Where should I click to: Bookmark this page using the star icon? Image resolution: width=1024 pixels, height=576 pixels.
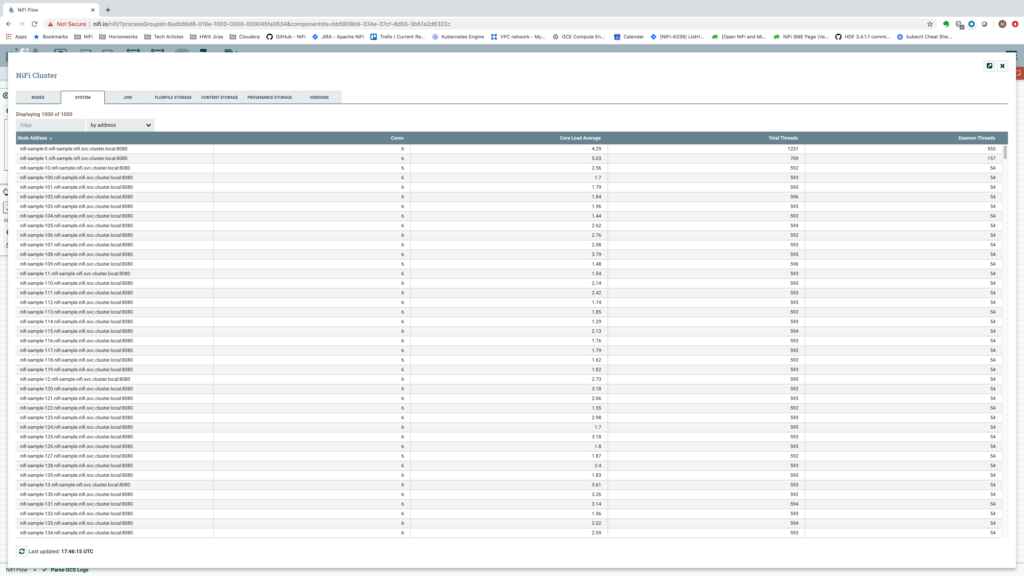[929, 22]
